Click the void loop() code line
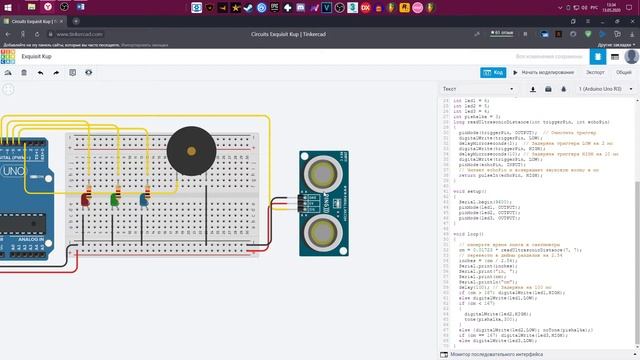The image size is (640, 360). 468,234
